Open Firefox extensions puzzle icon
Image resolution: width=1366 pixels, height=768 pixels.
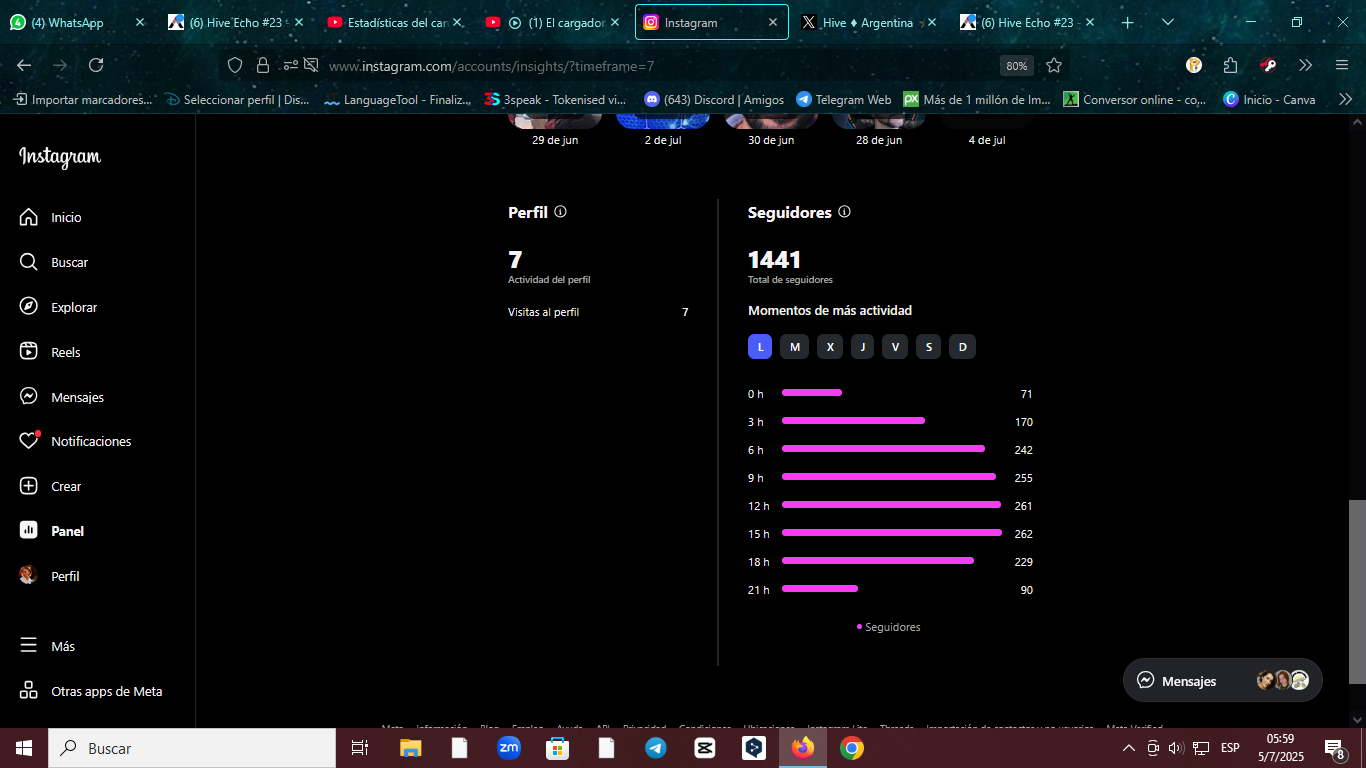click(1230, 65)
